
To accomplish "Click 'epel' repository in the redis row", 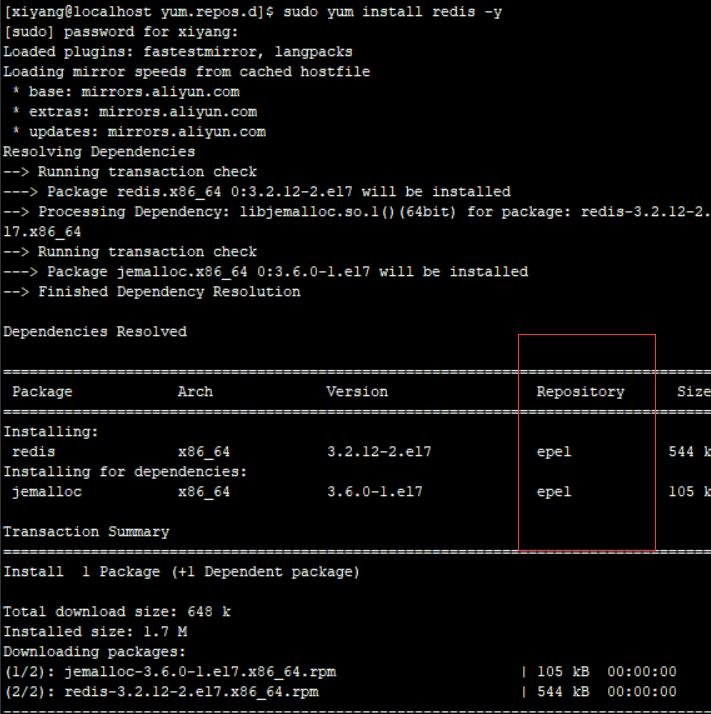I will pyautogui.click(x=554, y=452).
